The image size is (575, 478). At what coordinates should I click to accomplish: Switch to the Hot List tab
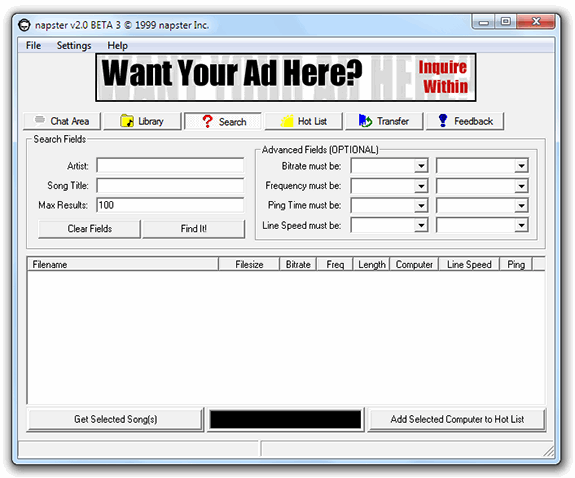tap(304, 121)
